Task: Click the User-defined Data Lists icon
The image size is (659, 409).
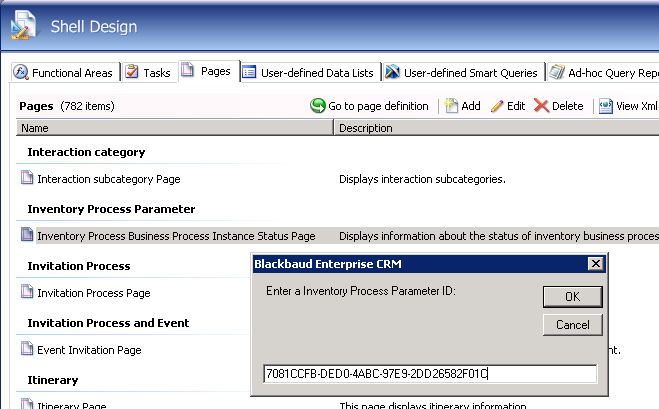Action: pyautogui.click(x=249, y=72)
